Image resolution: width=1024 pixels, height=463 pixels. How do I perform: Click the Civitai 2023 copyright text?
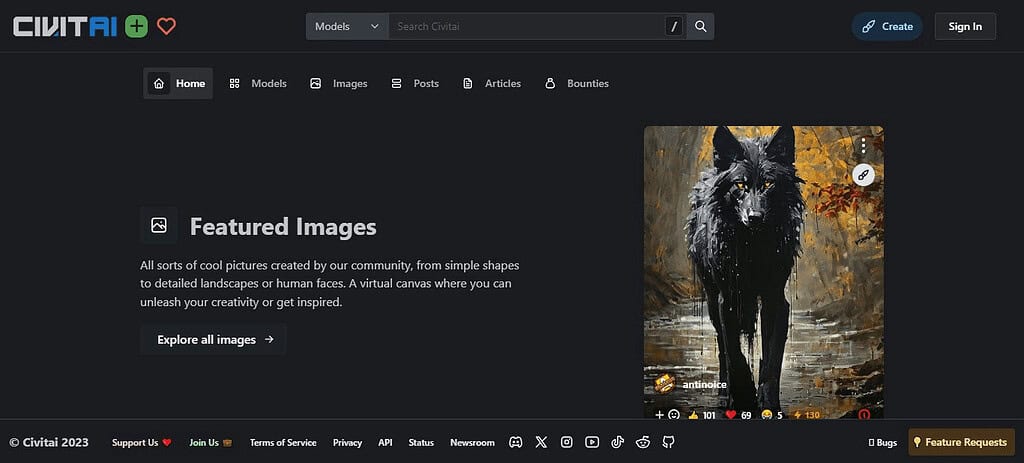49,442
